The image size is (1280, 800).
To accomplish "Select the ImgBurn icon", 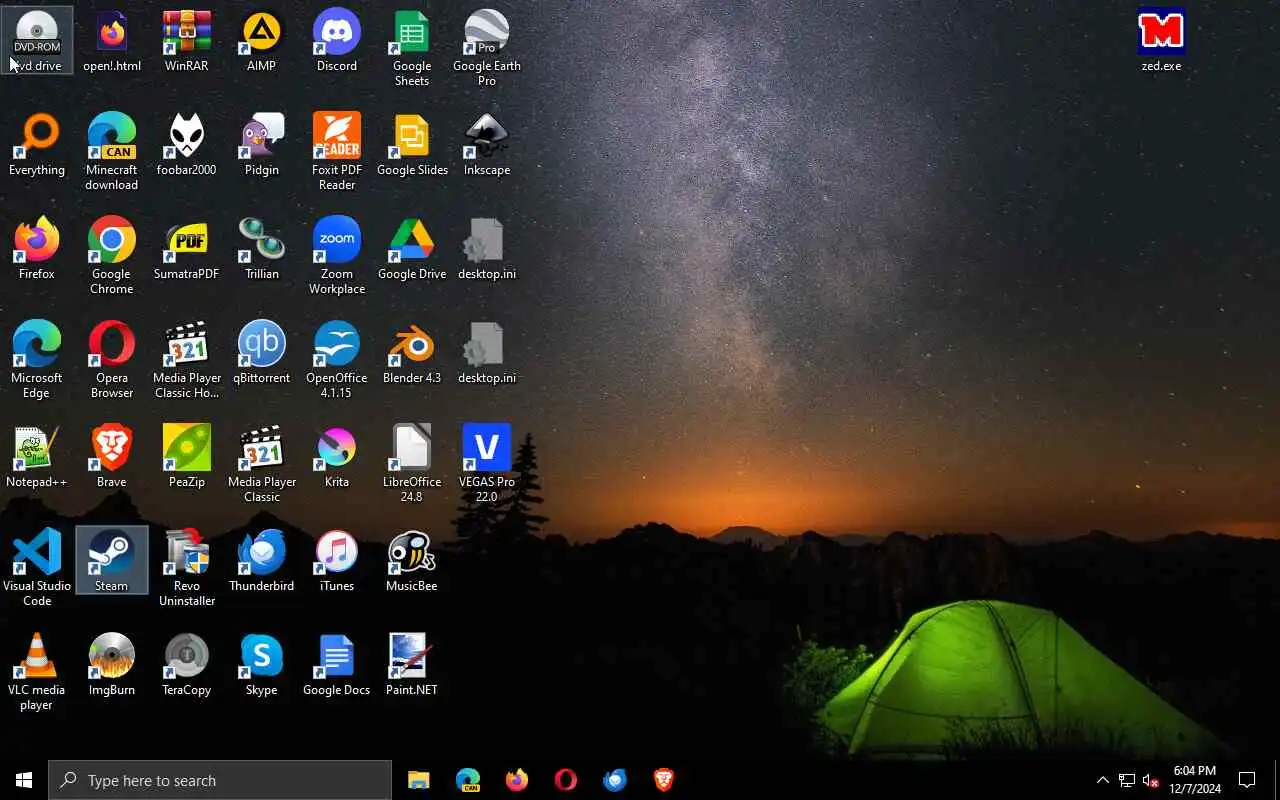I will click(112, 665).
